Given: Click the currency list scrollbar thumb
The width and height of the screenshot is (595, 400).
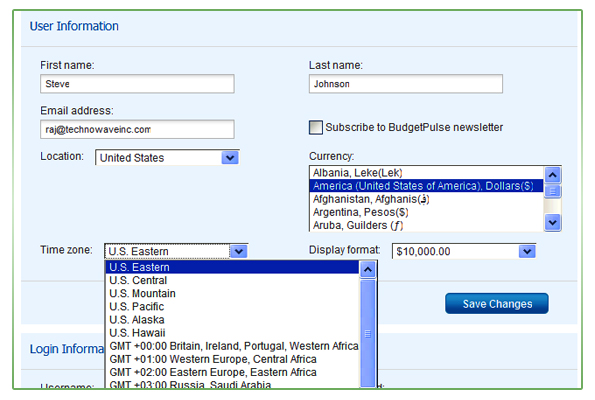Looking at the screenshot, I should point(552,191).
